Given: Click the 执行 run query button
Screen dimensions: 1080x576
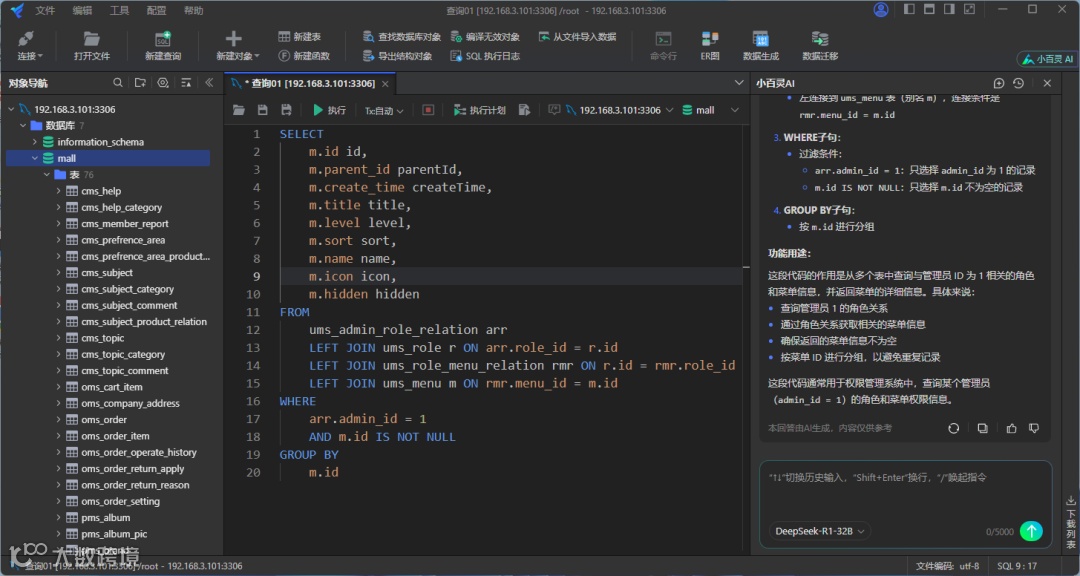Looking at the screenshot, I should pyautogui.click(x=329, y=110).
